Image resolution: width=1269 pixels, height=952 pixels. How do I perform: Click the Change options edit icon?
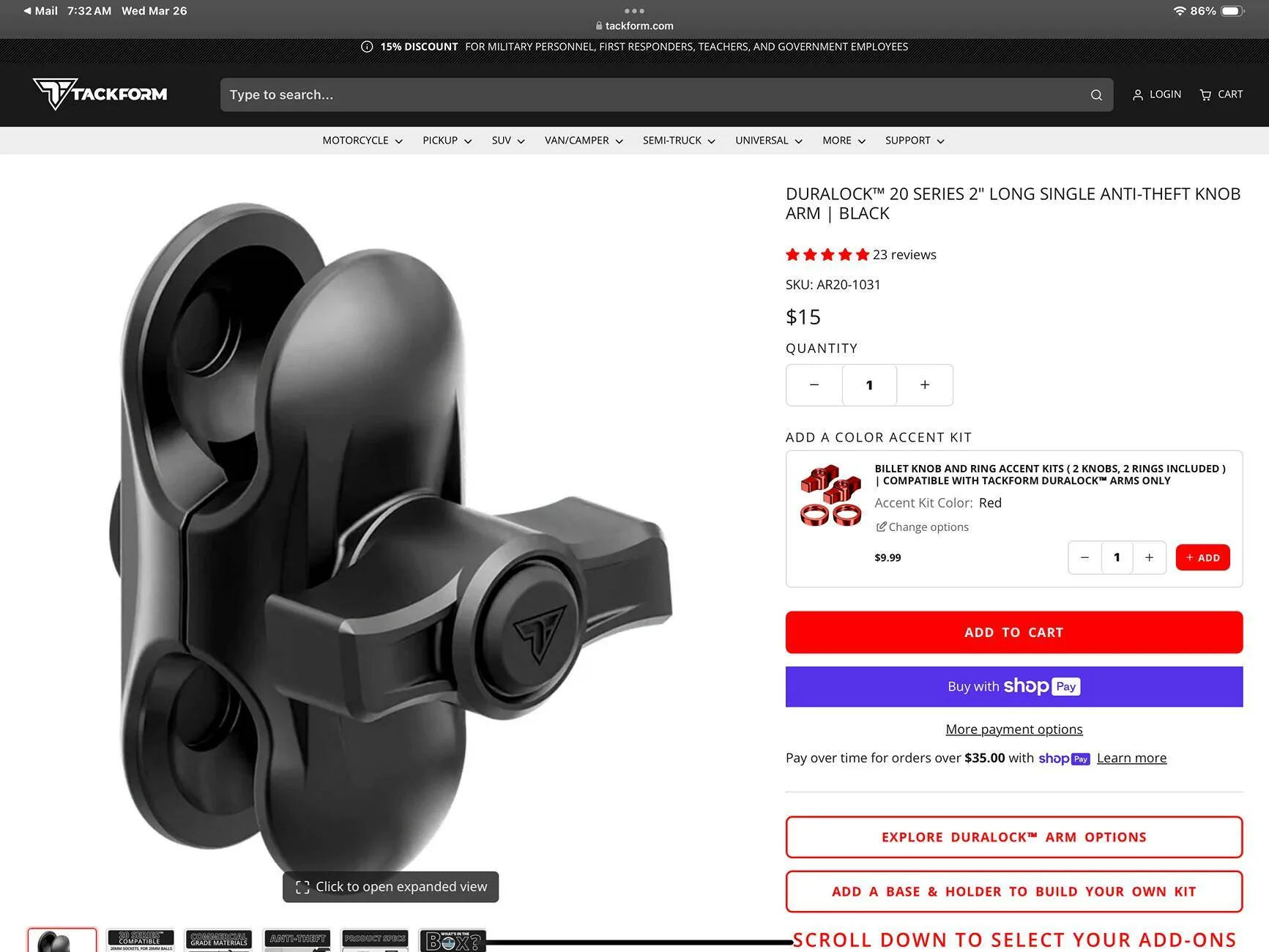tap(882, 527)
